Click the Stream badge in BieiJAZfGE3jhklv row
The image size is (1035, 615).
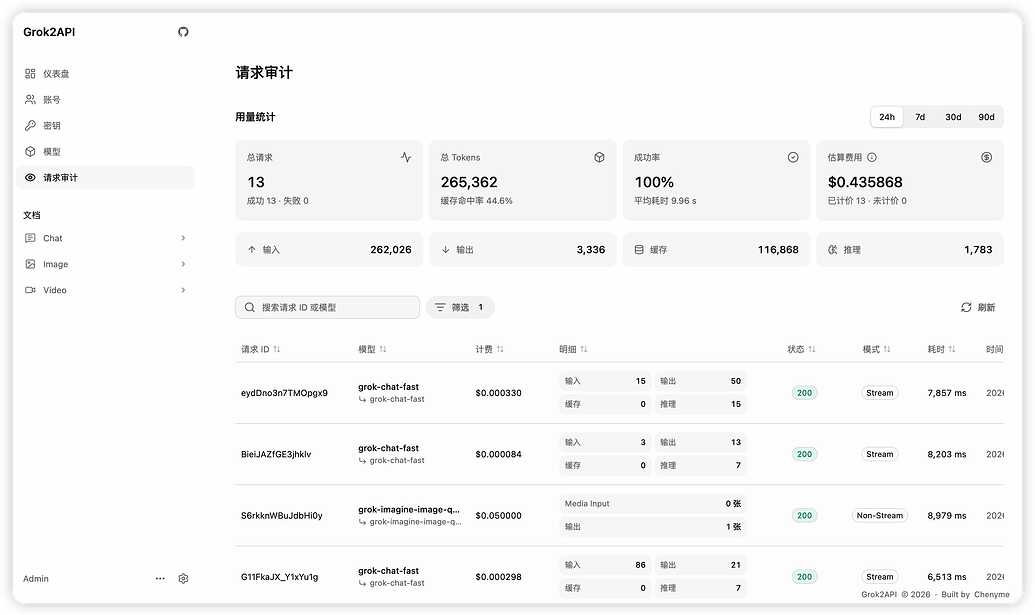point(880,454)
